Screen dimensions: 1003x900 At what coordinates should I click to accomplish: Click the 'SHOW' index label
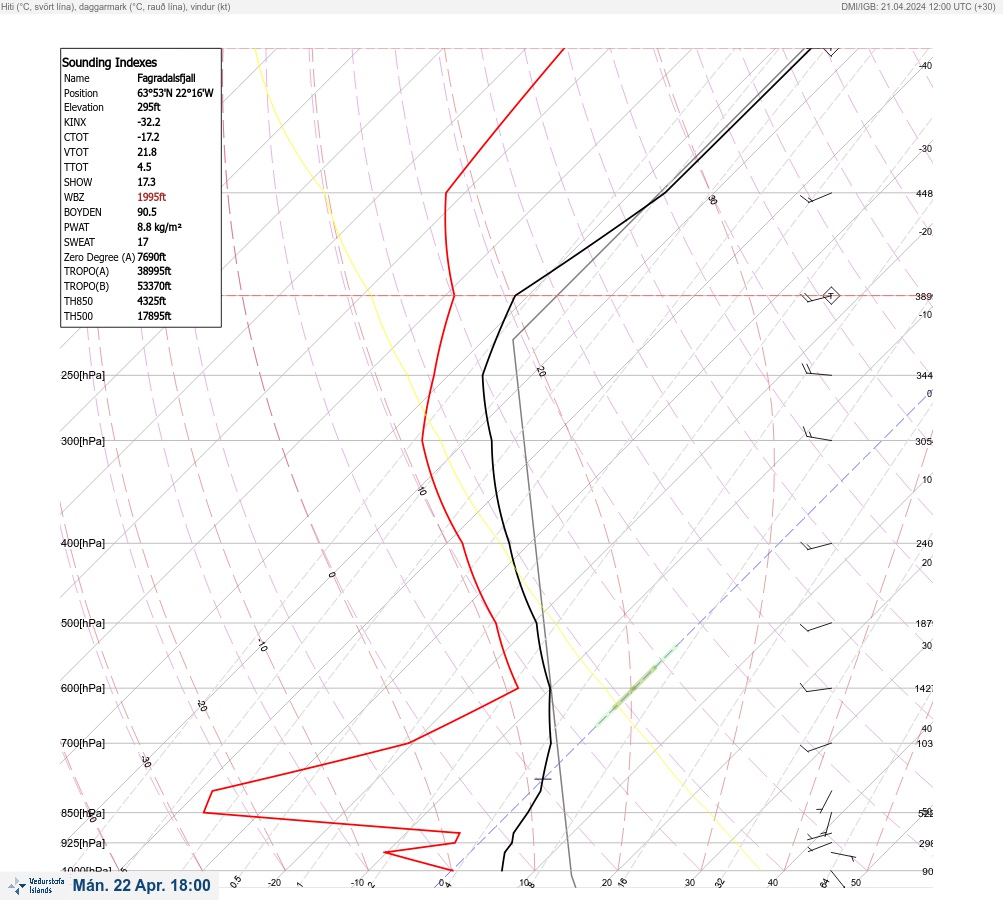pos(78,182)
